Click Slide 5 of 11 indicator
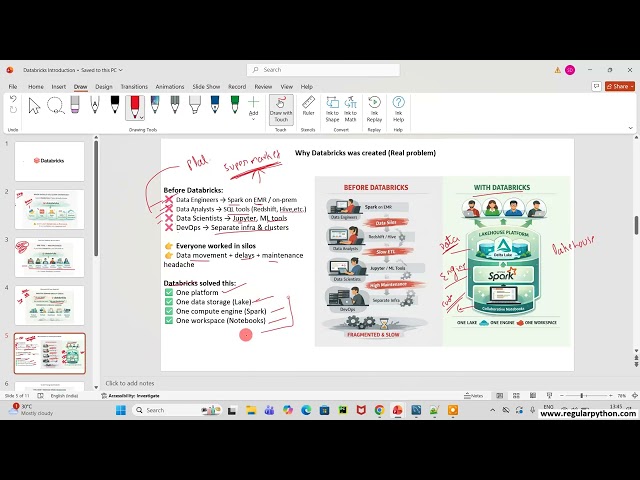 (17, 396)
